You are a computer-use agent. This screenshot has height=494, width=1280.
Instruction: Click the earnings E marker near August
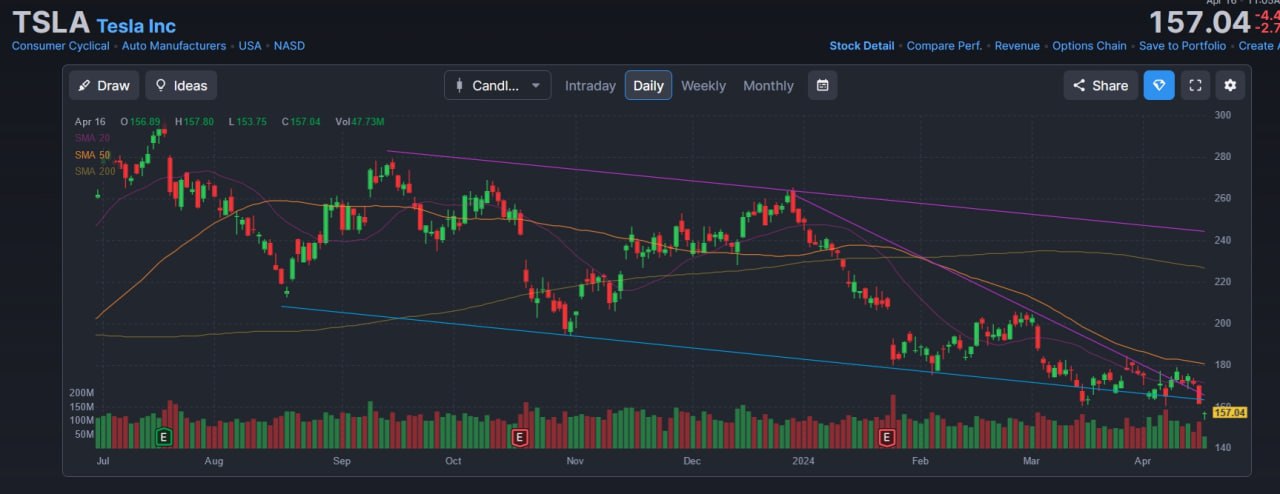pyautogui.click(x=163, y=437)
